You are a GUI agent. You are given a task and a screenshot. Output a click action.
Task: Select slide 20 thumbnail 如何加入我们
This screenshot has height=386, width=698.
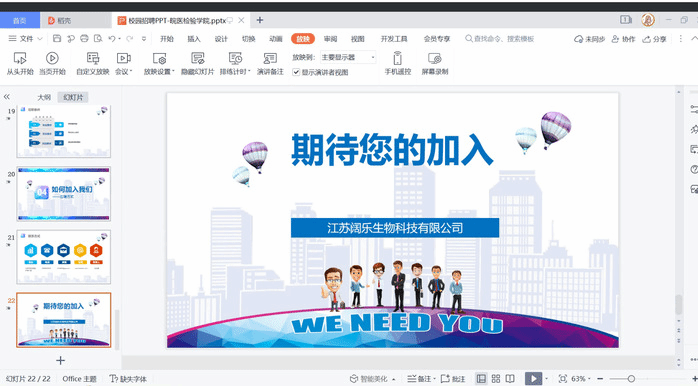[x=64, y=194]
